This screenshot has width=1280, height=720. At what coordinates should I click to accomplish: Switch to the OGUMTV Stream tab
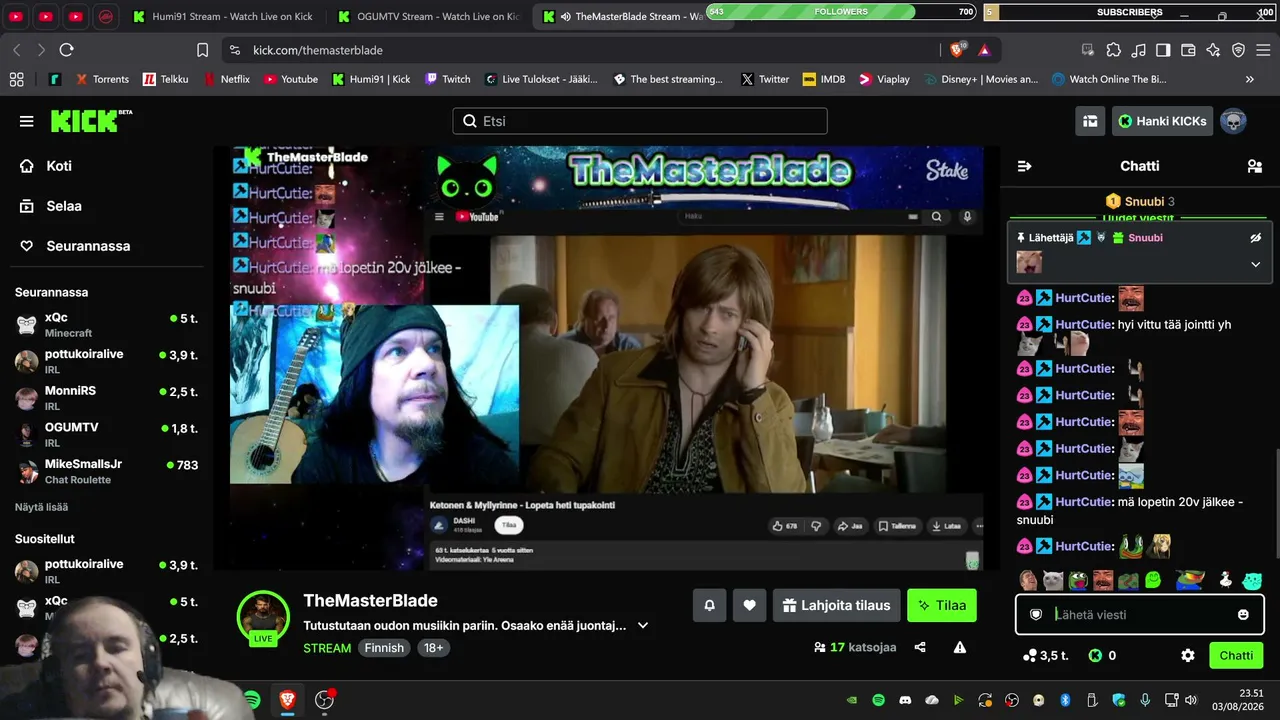coord(429,17)
